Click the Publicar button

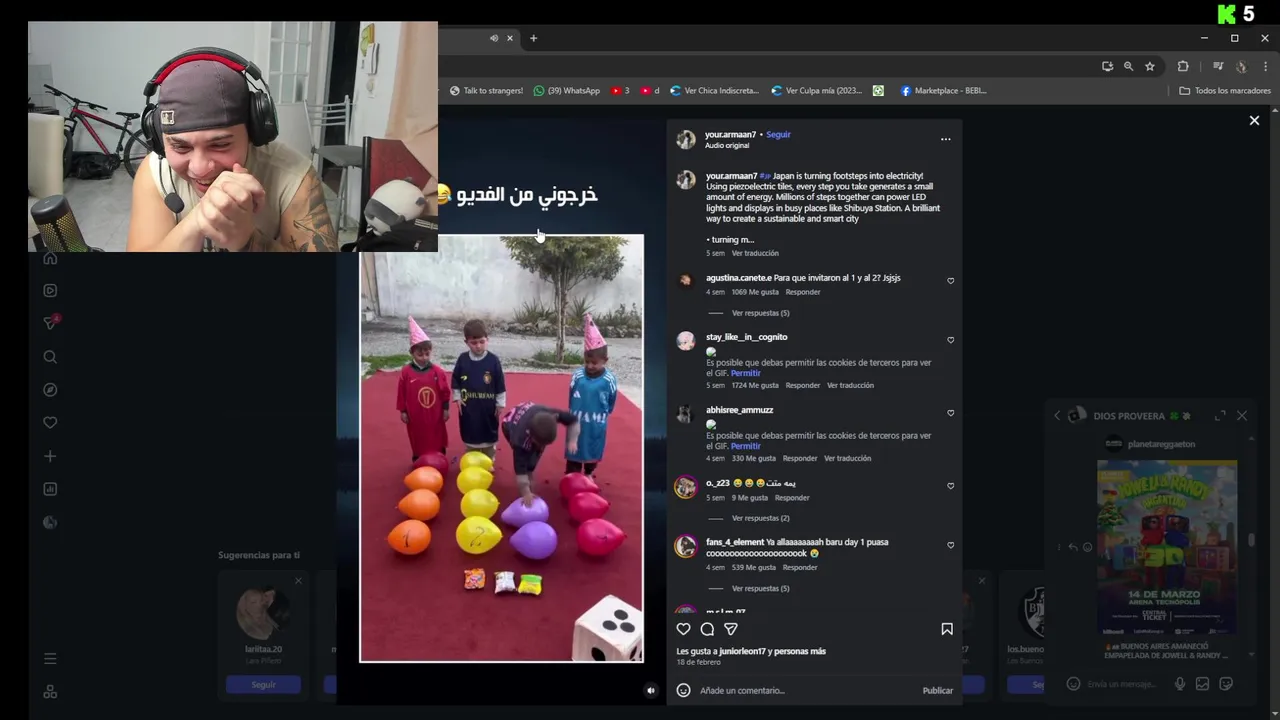point(937,690)
